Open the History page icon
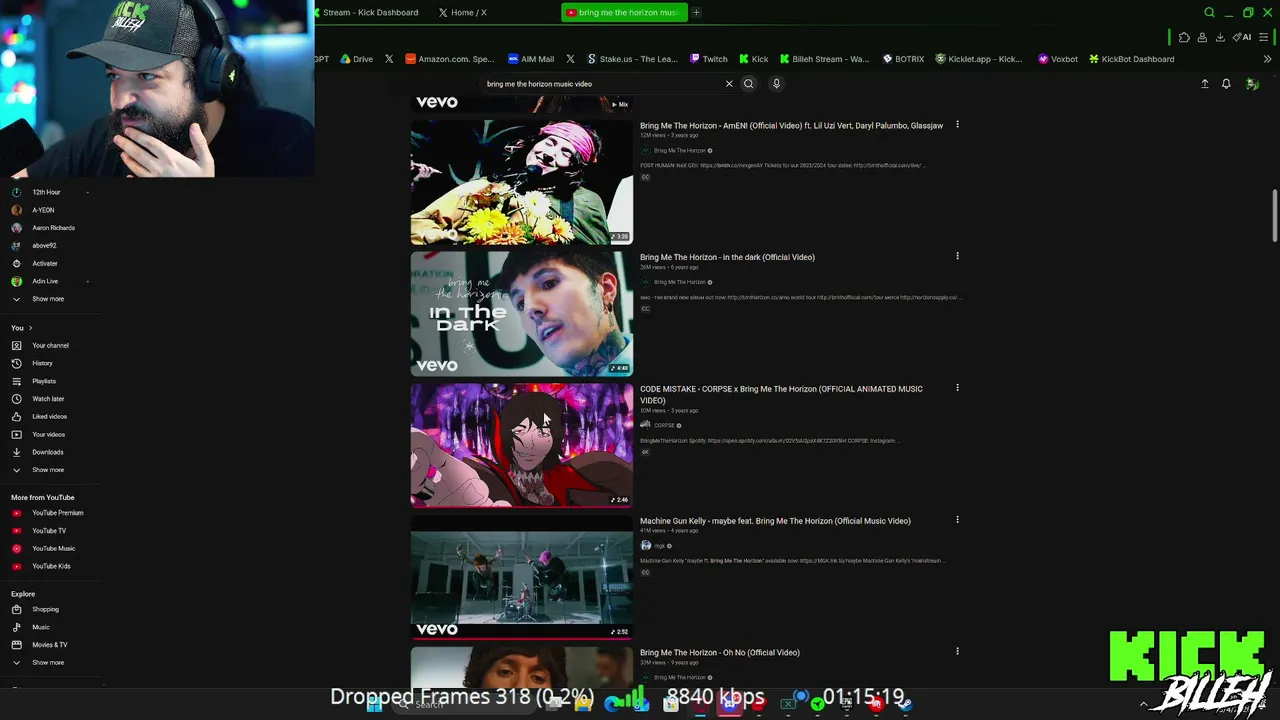 (x=16, y=363)
